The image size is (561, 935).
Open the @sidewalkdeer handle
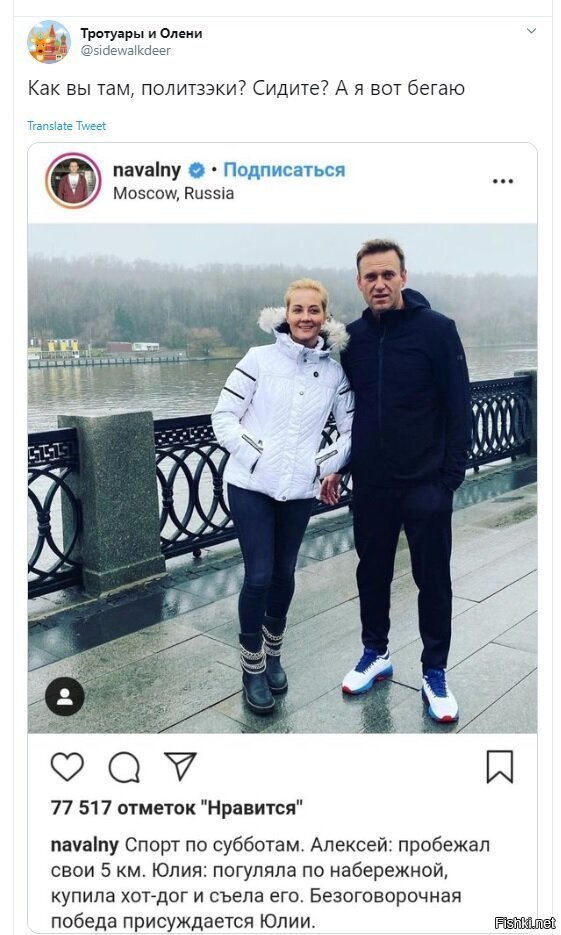[126, 51]
